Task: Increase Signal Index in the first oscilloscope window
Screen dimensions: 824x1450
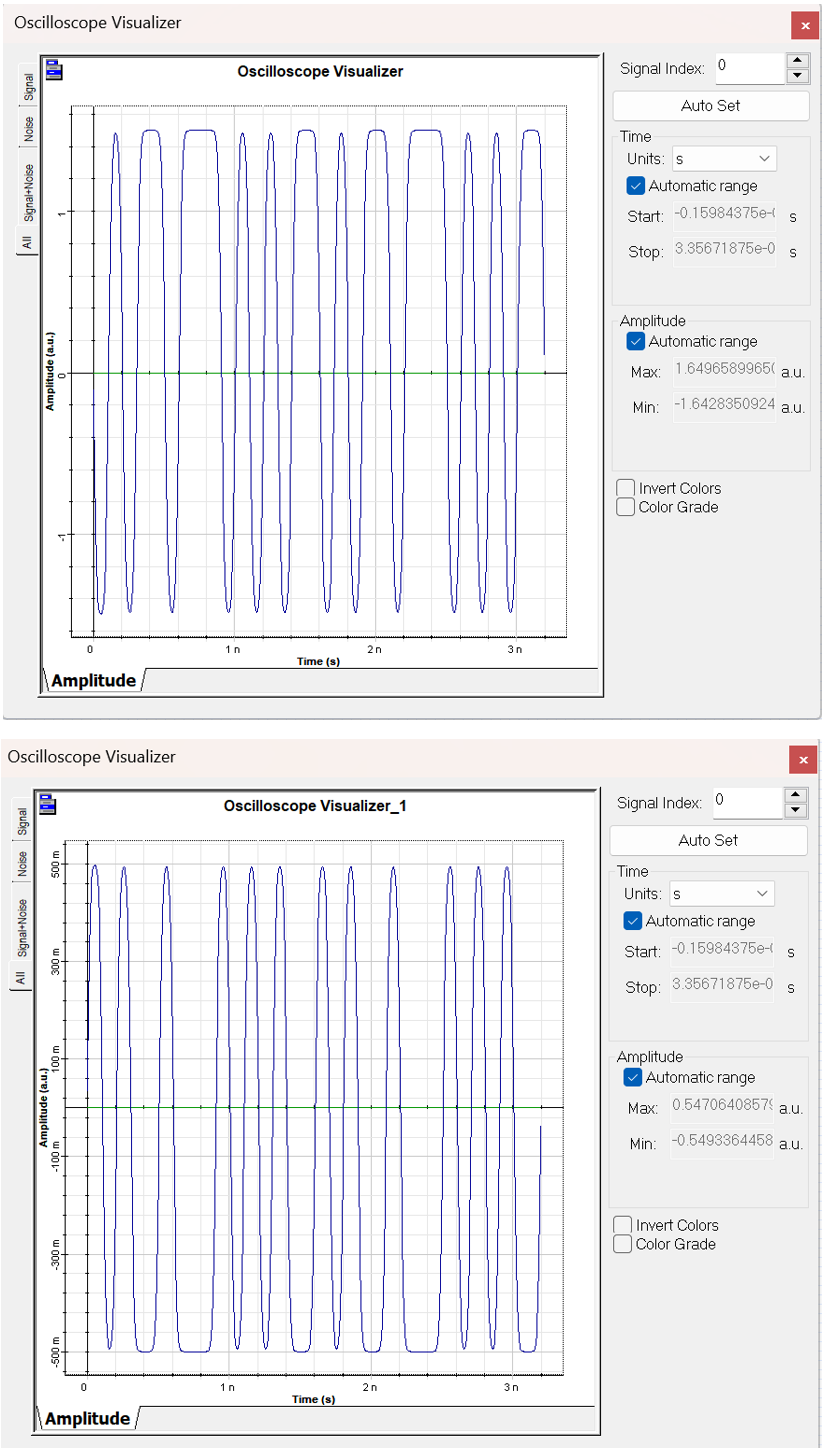Action: pos(797,61)
